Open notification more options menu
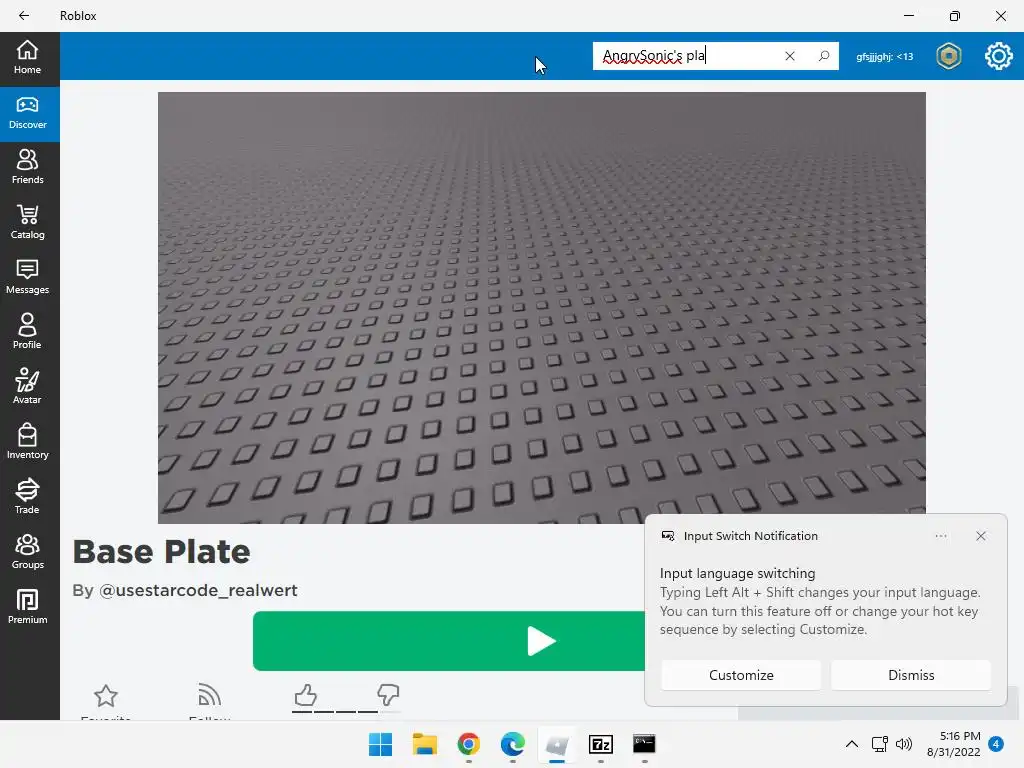The height and width of the screenshot is (768, 1024). point(941,536)
